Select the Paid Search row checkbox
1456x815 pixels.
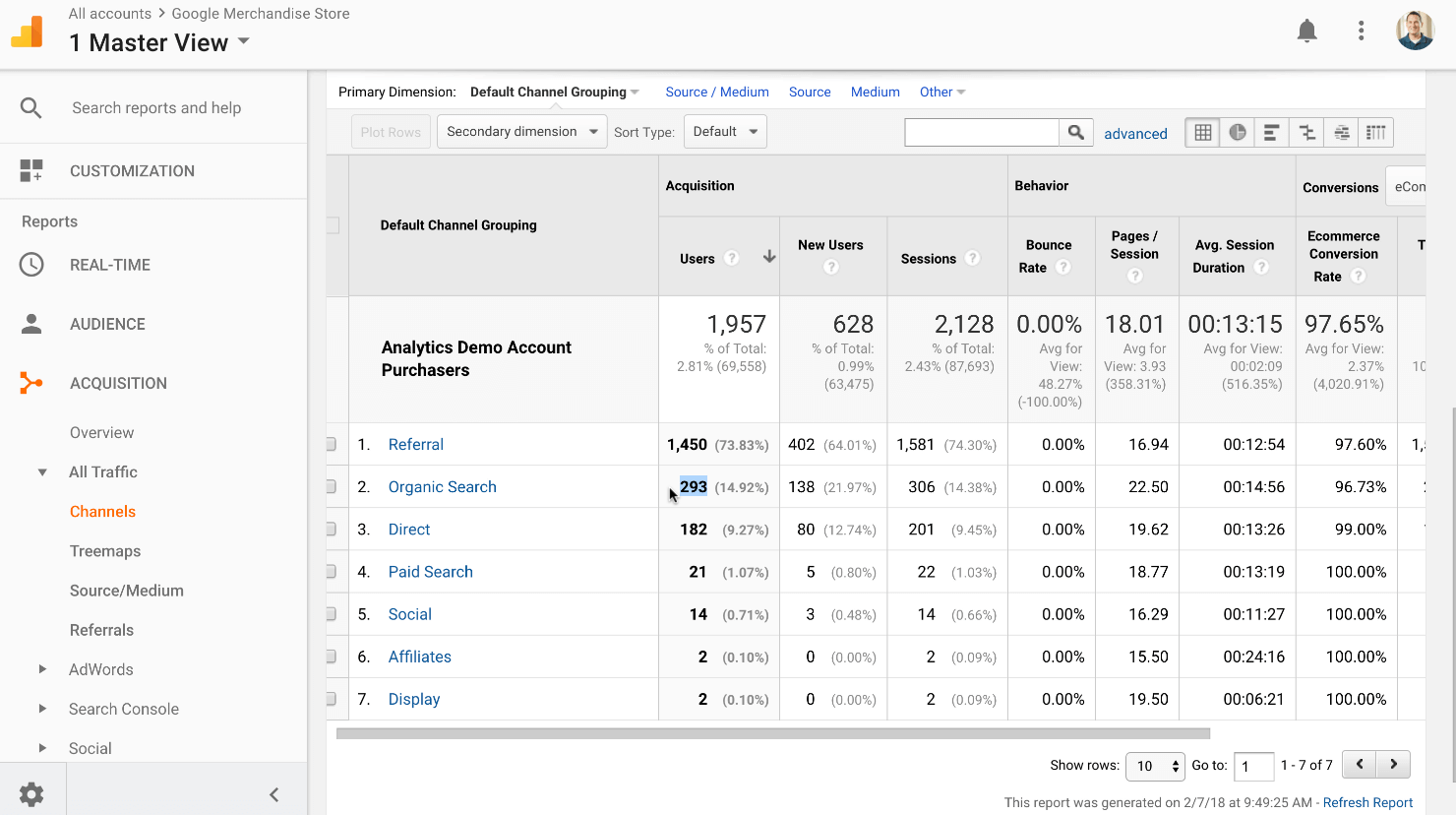click(x=332, y=572)
